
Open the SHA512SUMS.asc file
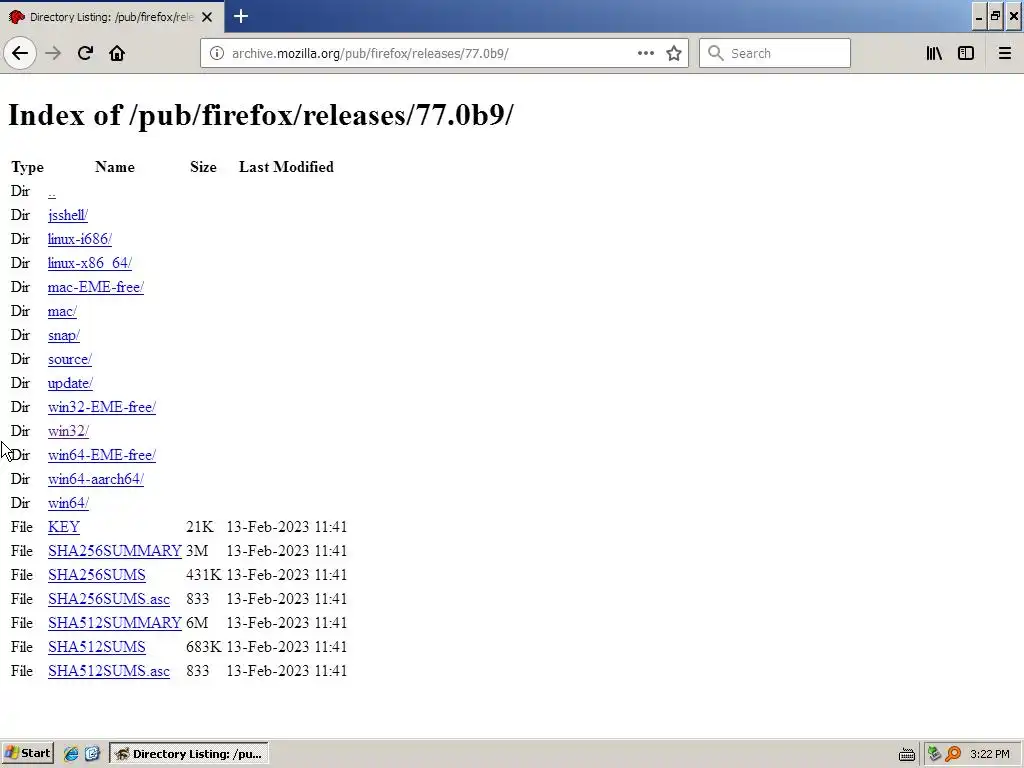[x=109, y=671]
